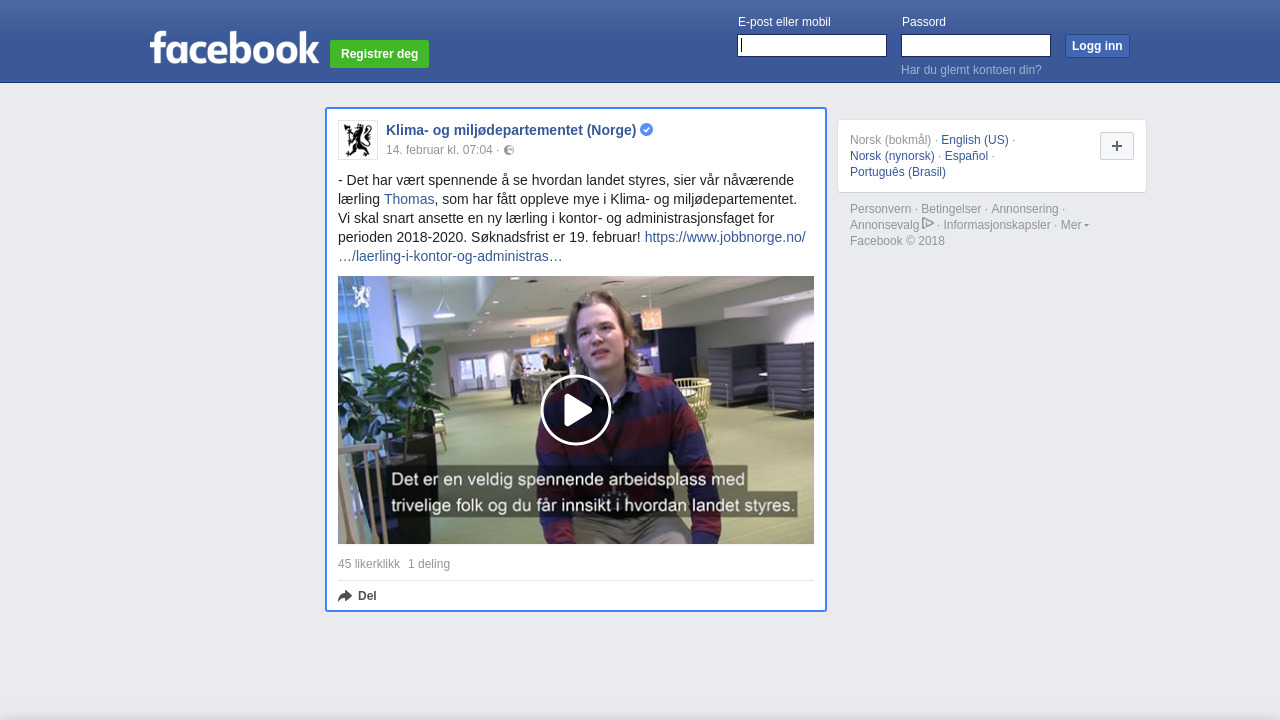Open the Annonsering footer link
The width and height of the screenshot is (1280, 720).
1025,209
